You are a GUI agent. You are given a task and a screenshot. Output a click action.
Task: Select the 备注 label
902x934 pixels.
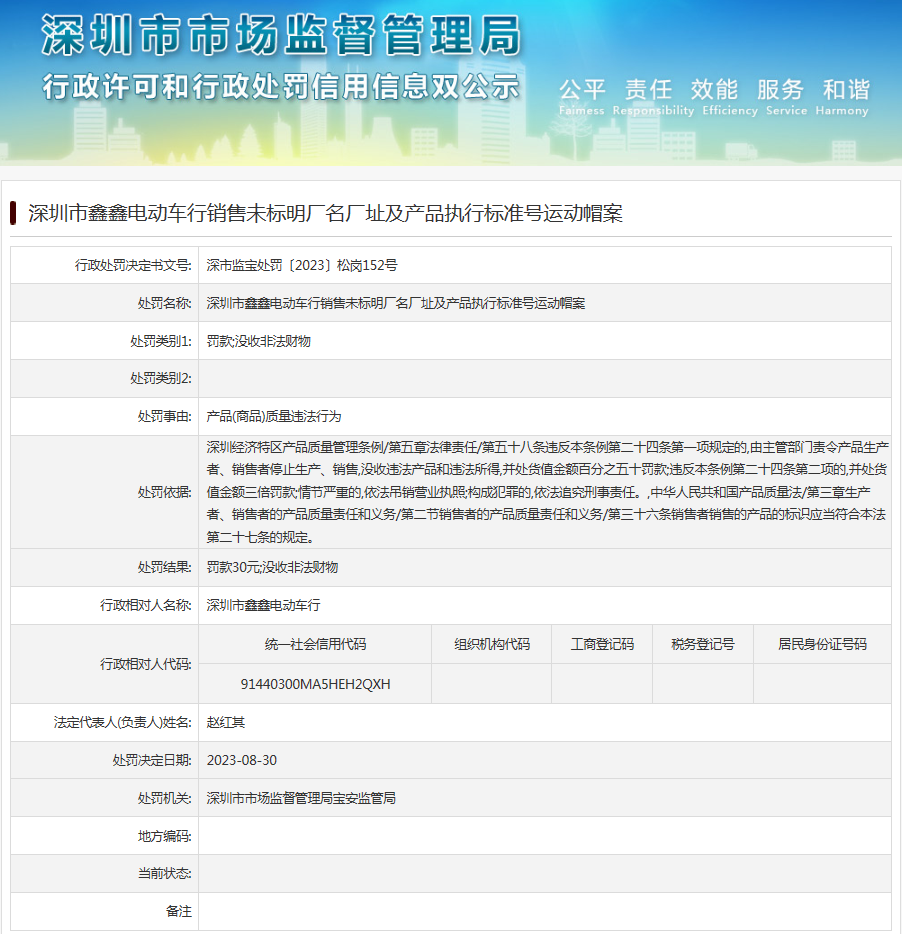(179, 911)
